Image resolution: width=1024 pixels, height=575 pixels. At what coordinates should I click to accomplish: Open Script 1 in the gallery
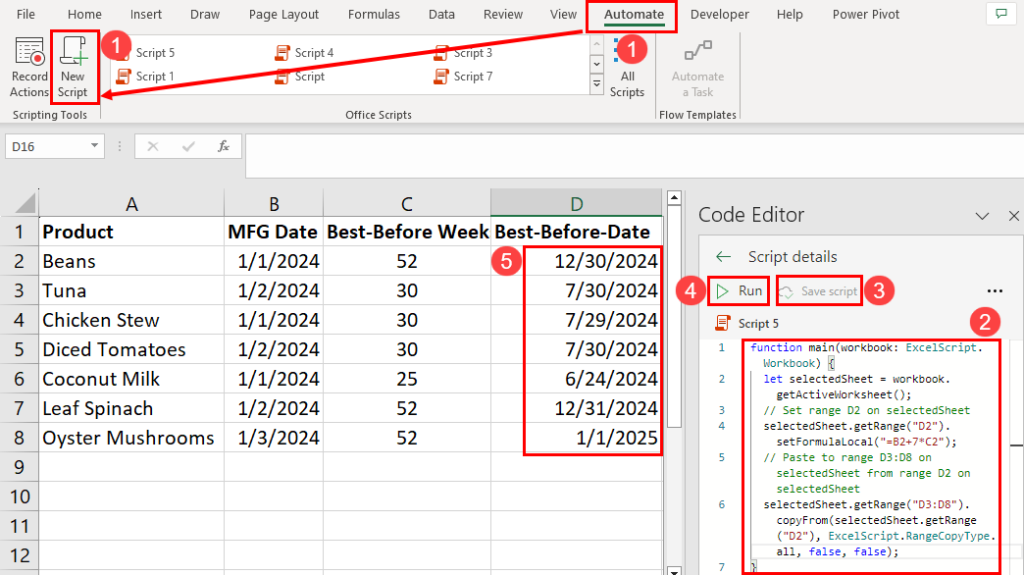[x=145, y=76]
